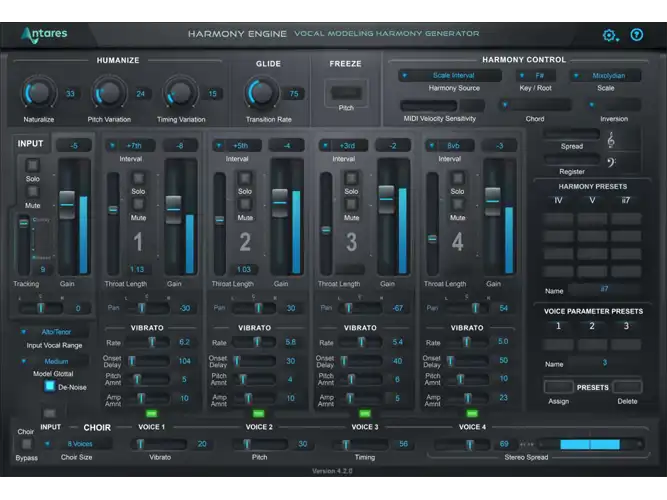
Task: Toggle Voice 2 choir green indicator
Action: point(259,413)
